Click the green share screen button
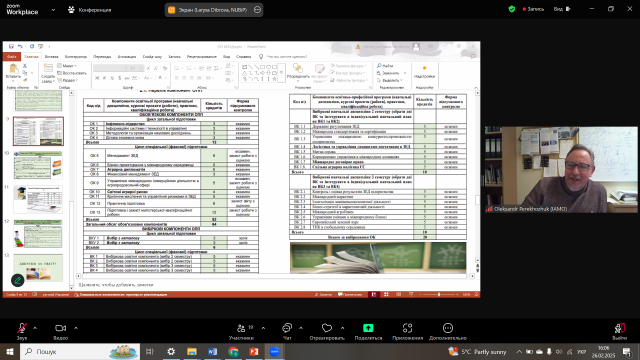This screenshot has height=360, width=640. click(x=368, y=328)
